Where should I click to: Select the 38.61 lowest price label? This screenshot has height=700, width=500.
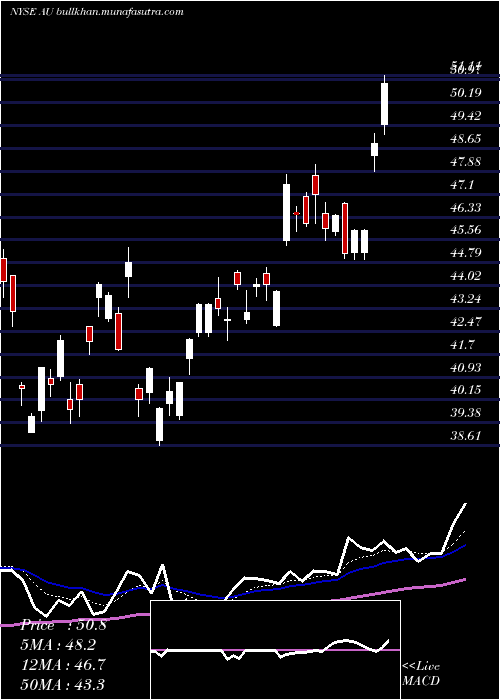click(466, 436)
